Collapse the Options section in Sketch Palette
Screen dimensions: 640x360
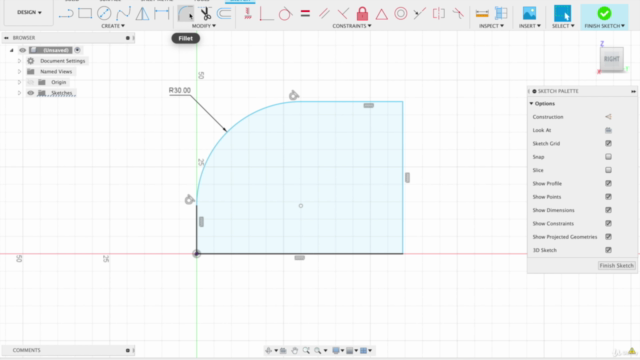pos(531,104)
